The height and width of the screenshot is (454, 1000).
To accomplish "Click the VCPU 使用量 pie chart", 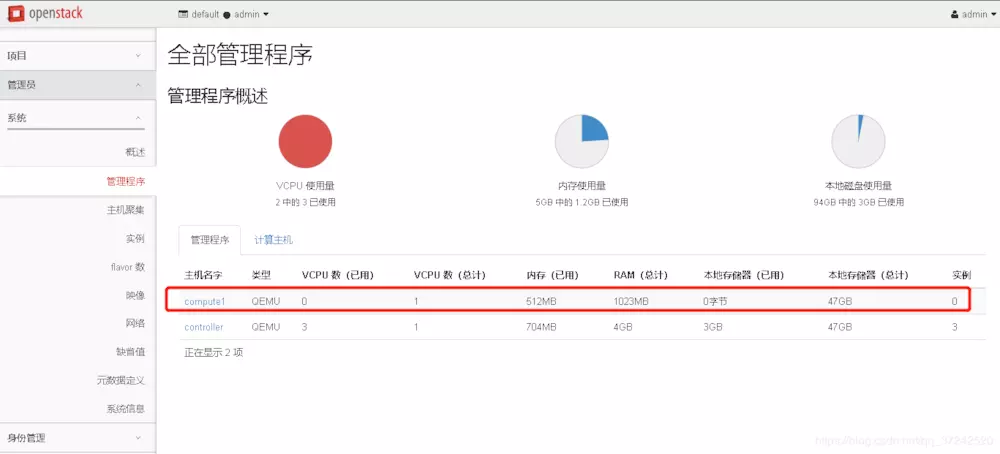I will [305, 141].
